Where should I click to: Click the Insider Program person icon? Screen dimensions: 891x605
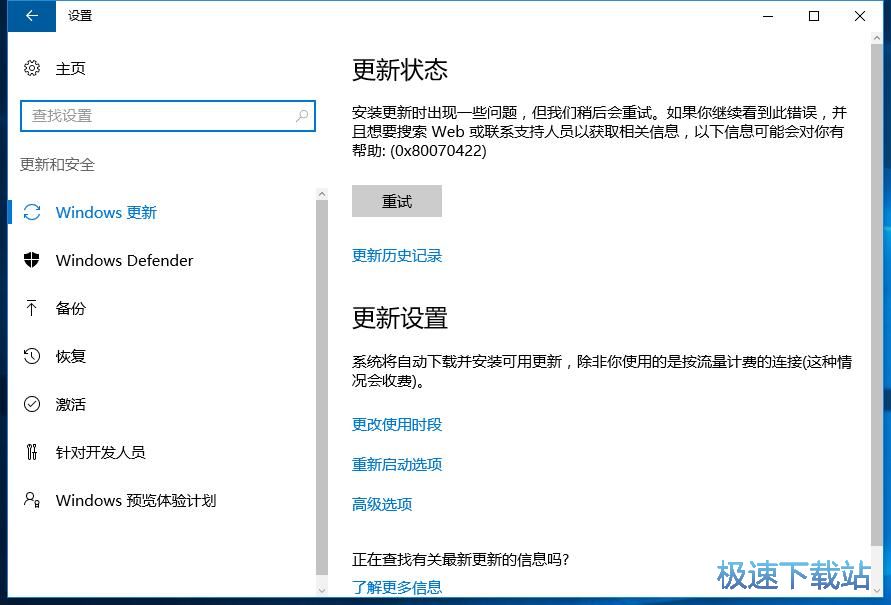click(32, 500)
